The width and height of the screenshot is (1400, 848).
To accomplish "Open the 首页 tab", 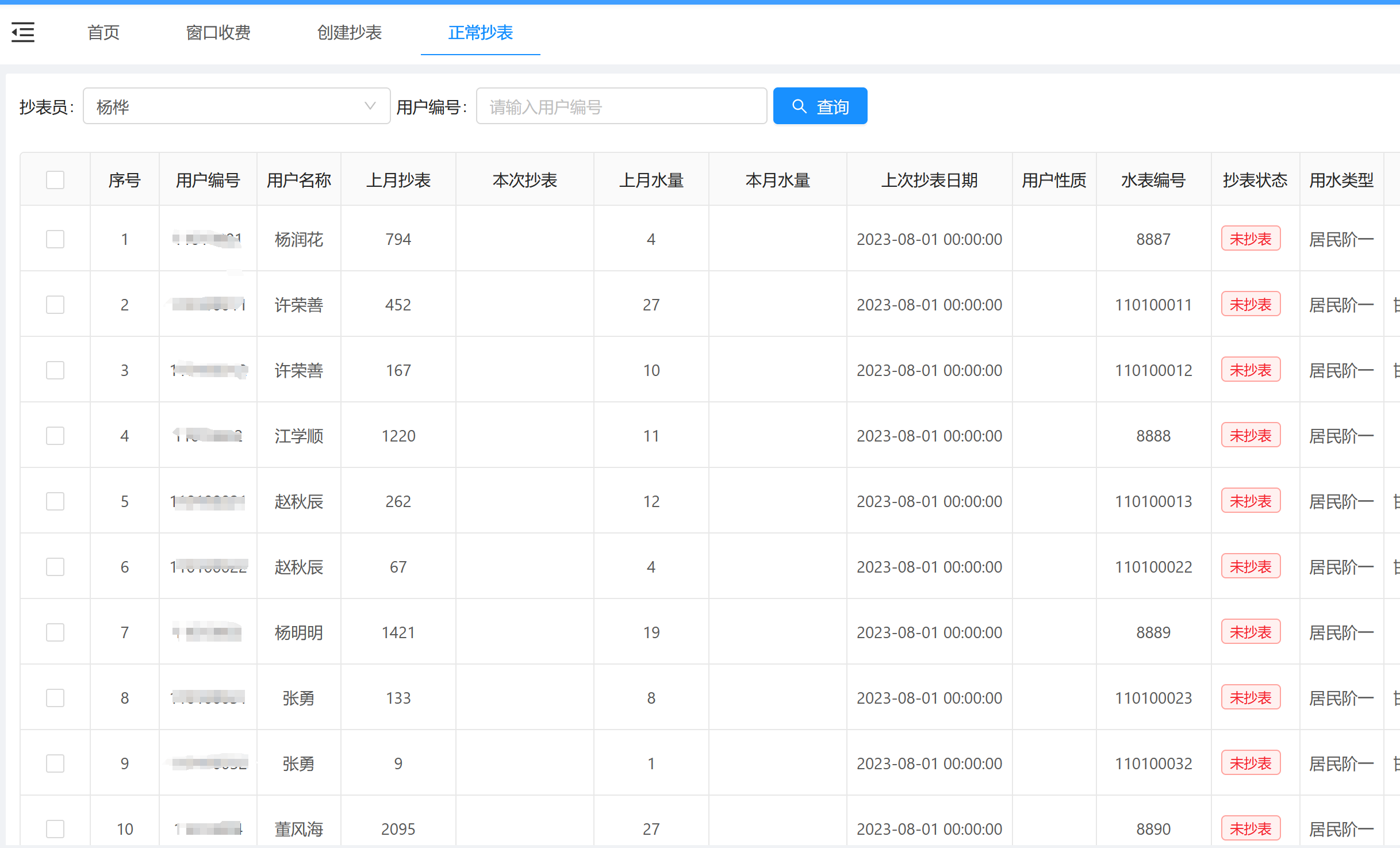I will pyautogui.click(x=103, y=32).
